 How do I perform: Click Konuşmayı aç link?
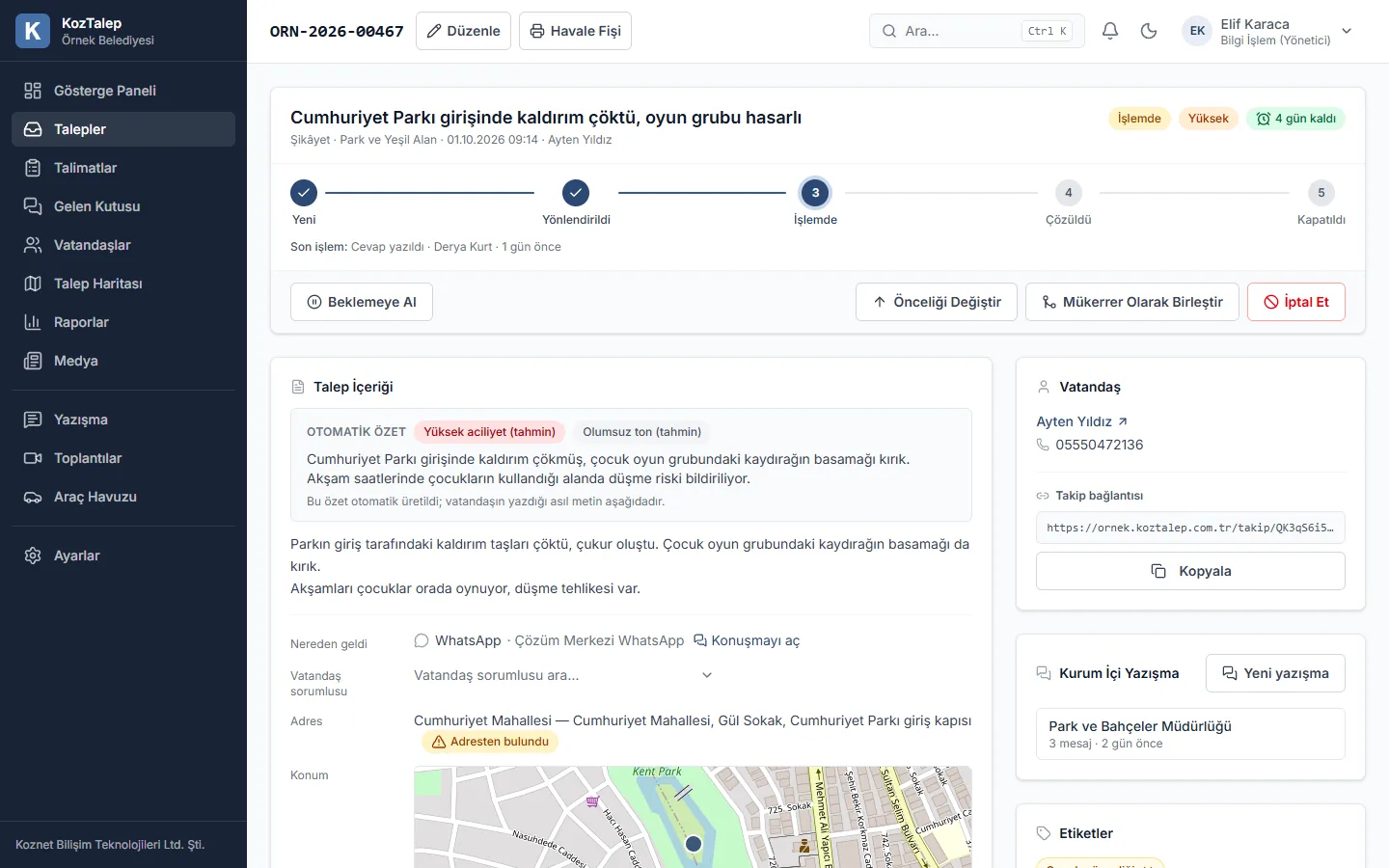tap(747, 640)
